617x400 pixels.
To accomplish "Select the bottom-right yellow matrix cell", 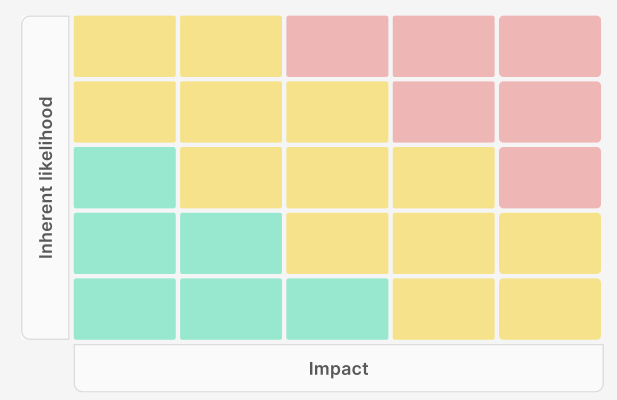I will [x=549, y=309].
